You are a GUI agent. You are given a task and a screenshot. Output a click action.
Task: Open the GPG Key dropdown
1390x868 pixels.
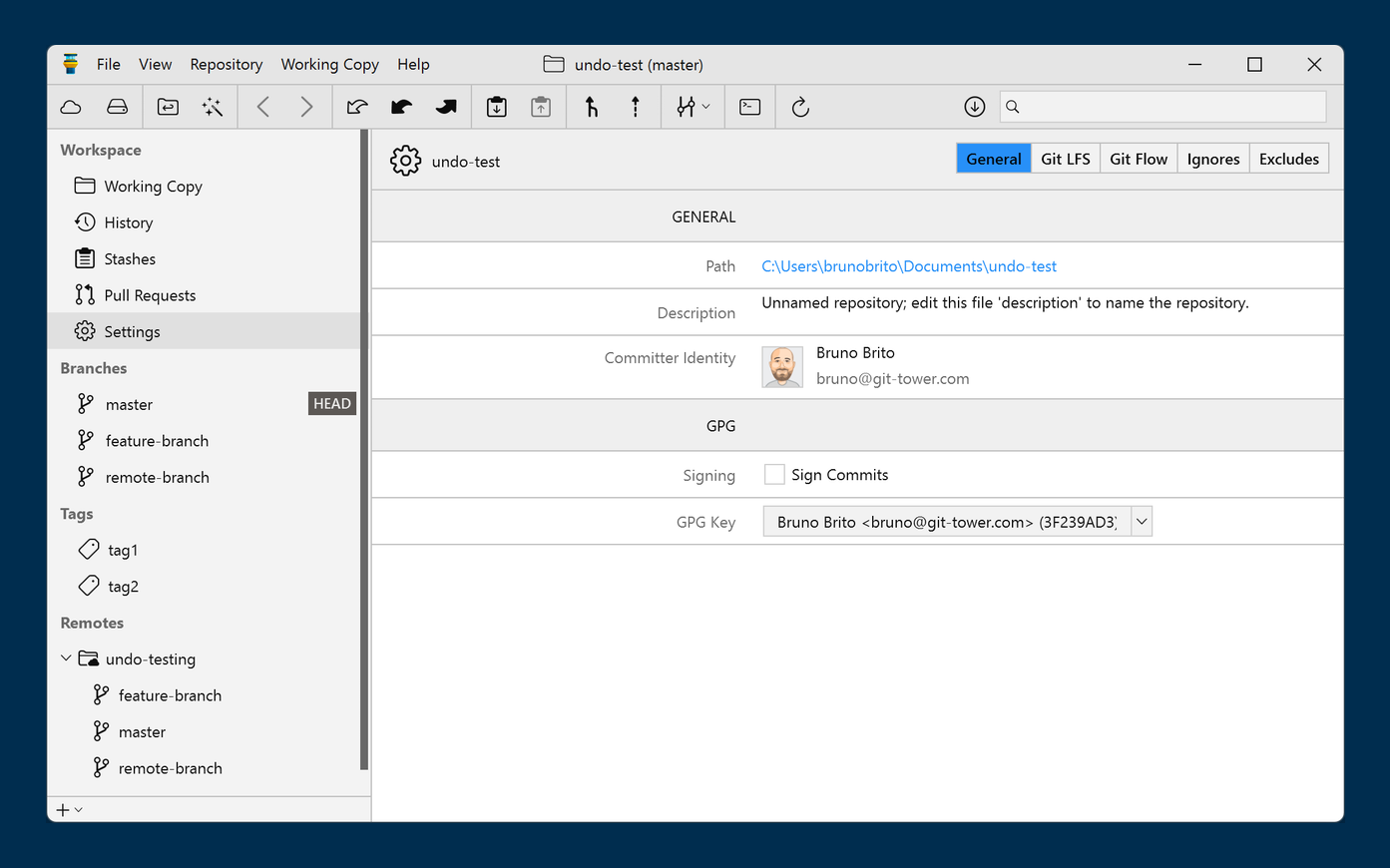coord(1142,522)
